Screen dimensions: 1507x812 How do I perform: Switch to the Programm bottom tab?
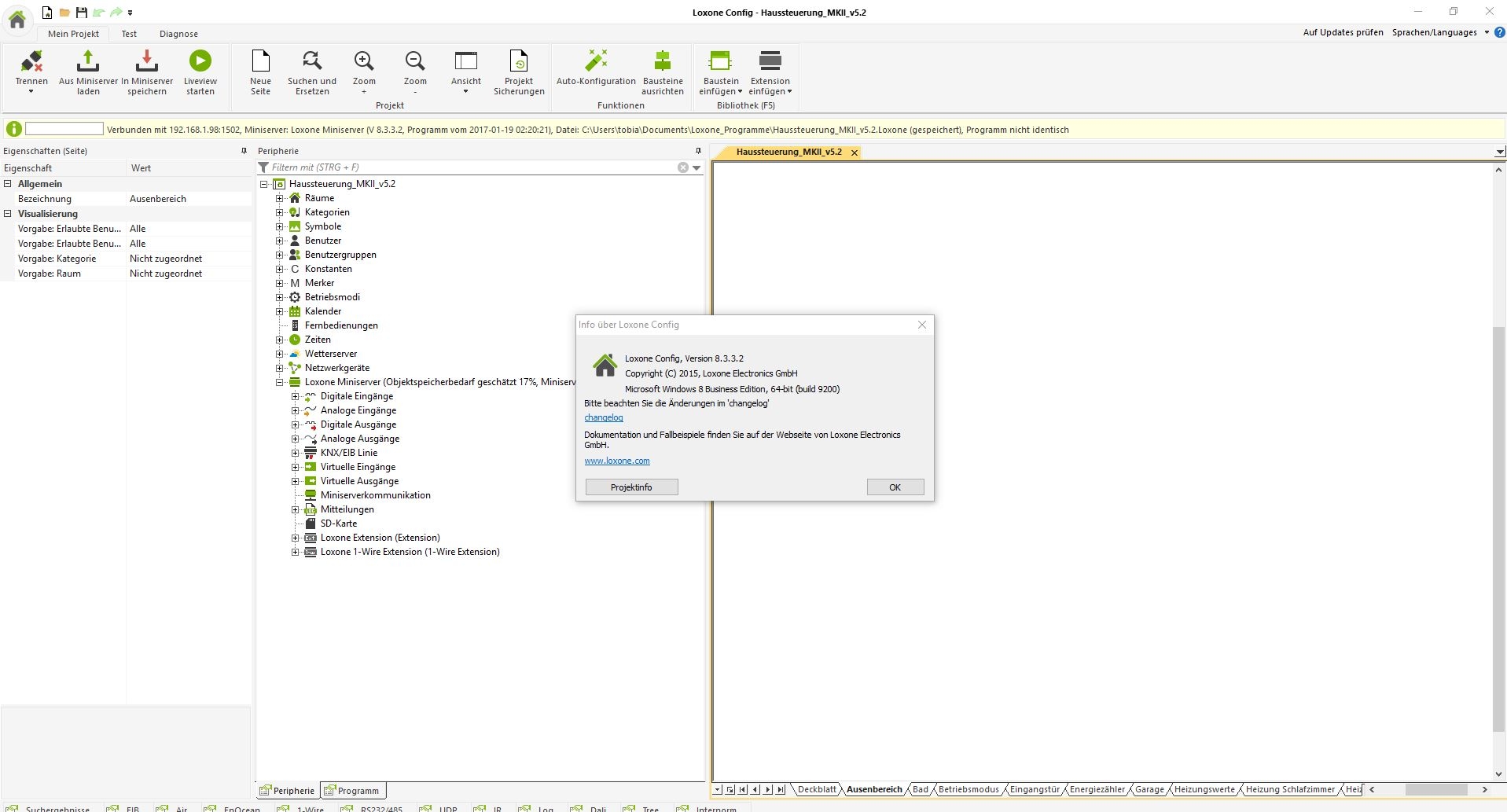(x=352, y=791)
